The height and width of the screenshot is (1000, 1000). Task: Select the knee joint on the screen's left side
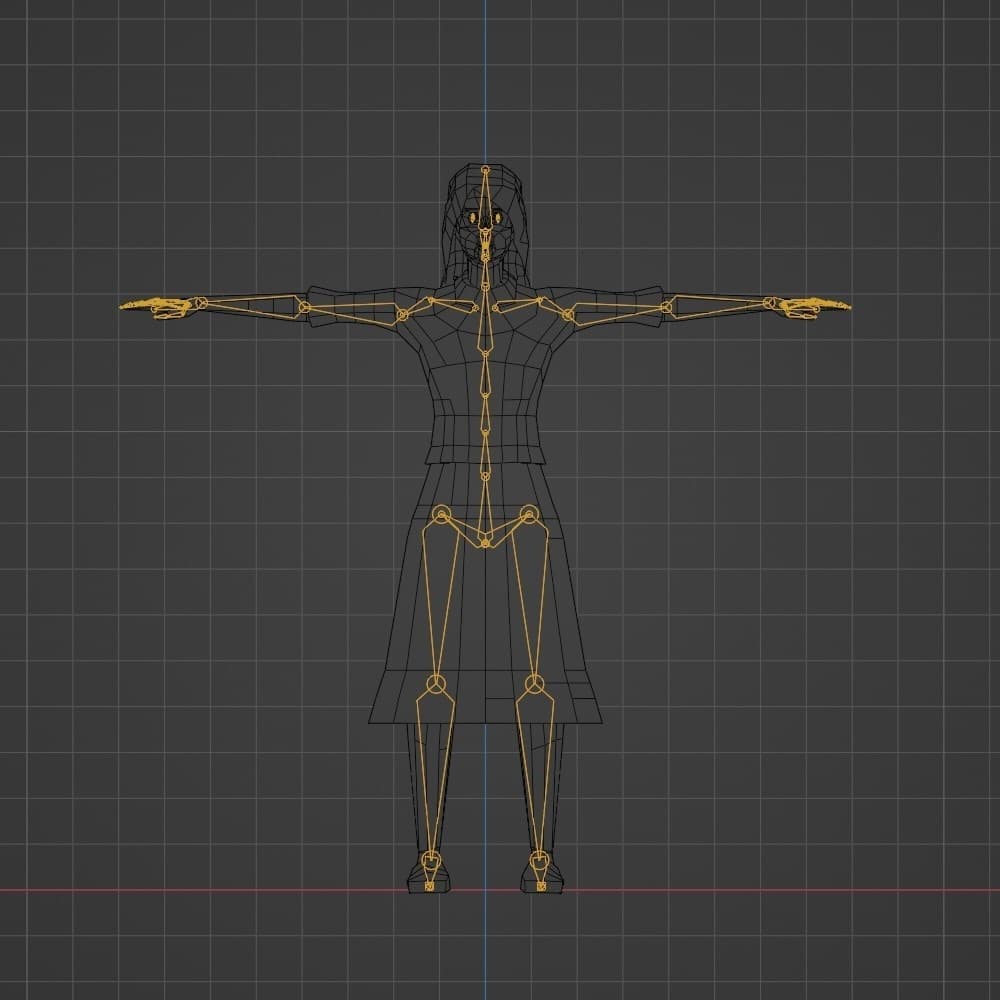[436, 685]
